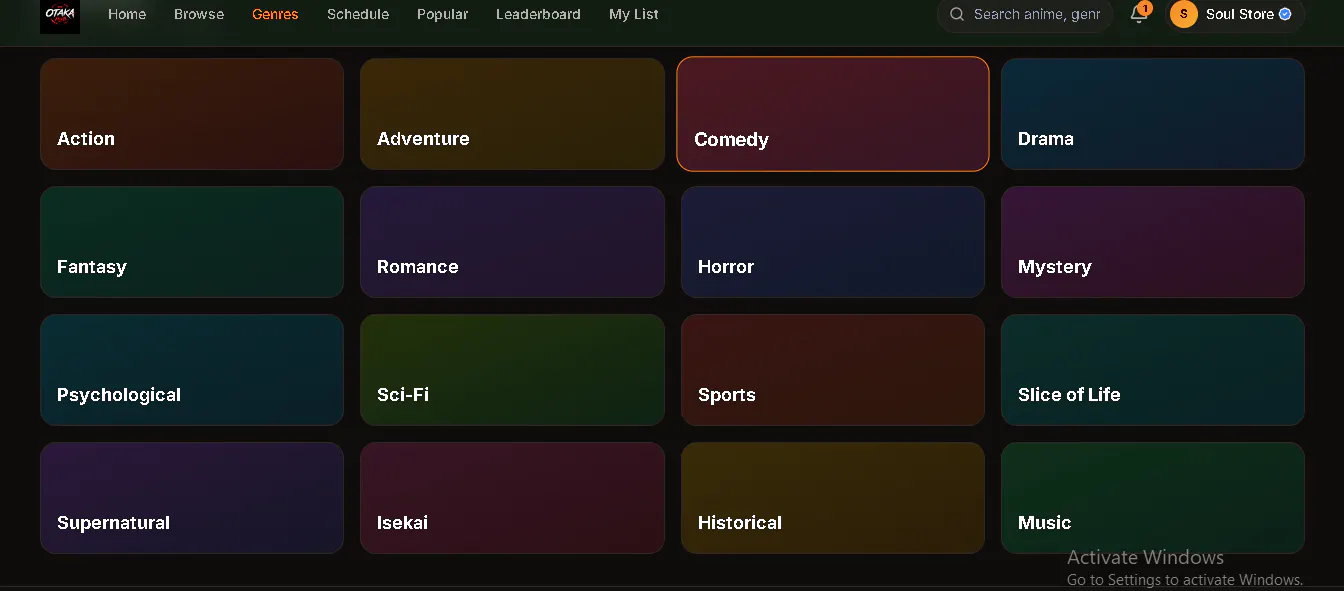Image resolution: width=1344 pixels, height=591 pixels.
Task: Open the Soul Store account menu
Action: [1235, 14]
